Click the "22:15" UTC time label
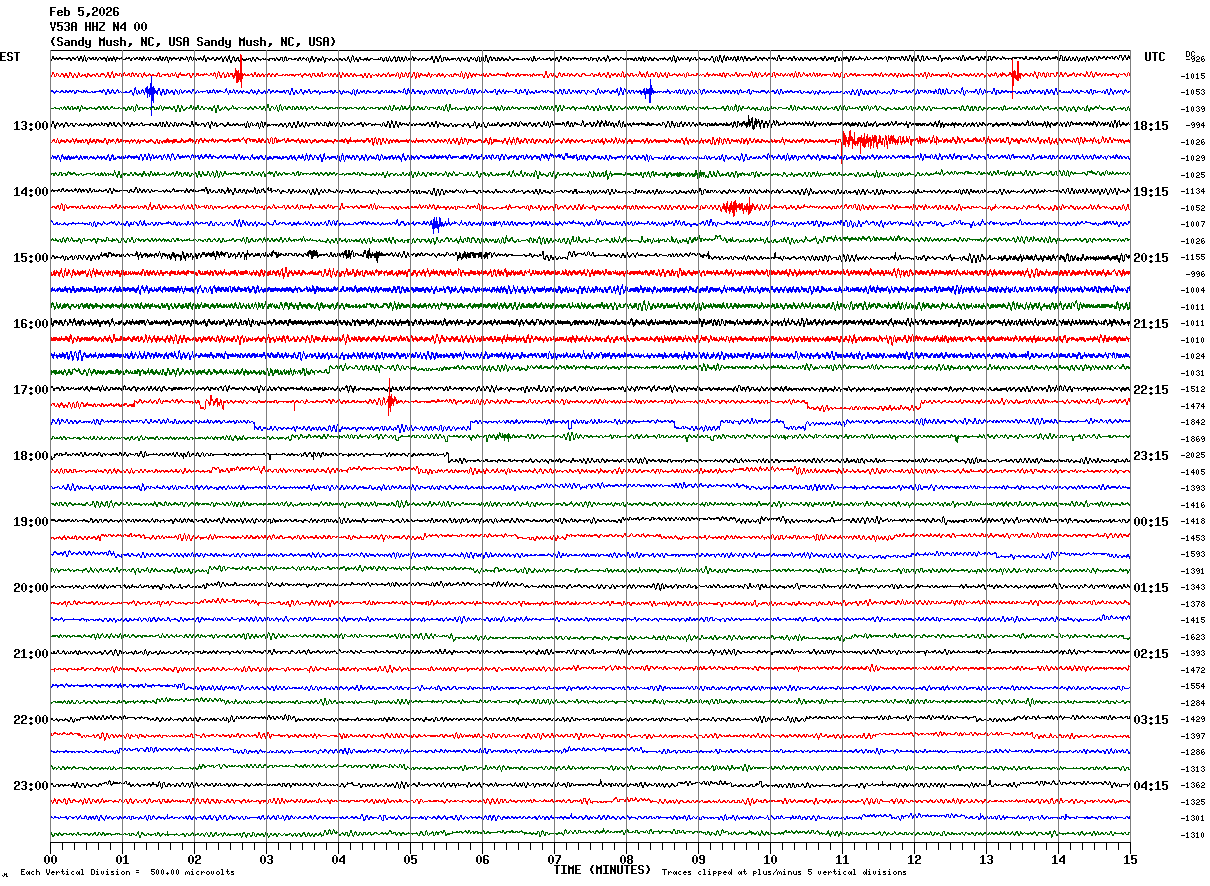Viewport: 1210px width, 886px height. 1151,390
